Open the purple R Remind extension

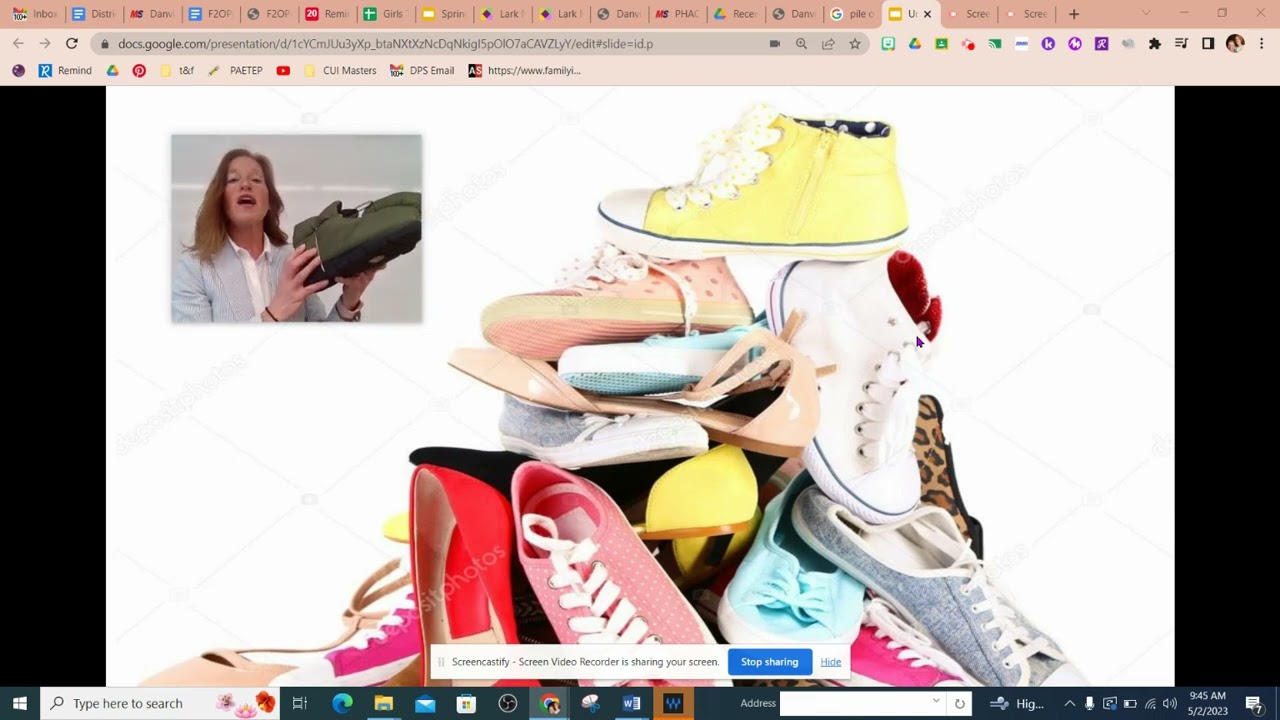click(x=1101, y=44)
